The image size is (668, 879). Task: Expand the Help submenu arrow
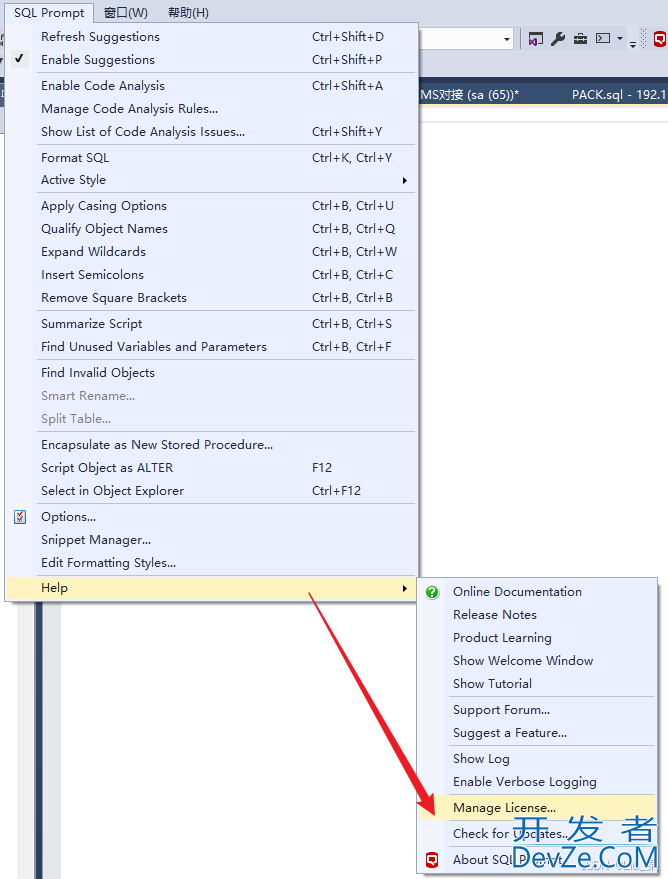404,588
